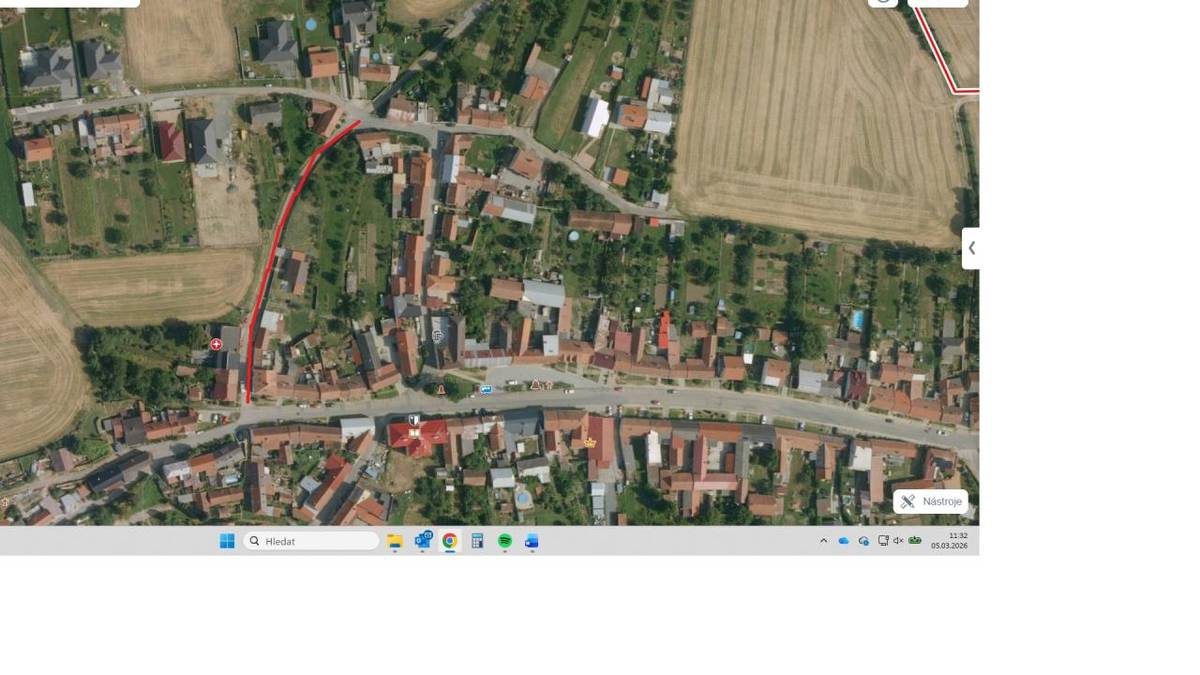Click the Hledat taskbar search box
Viewport: 1200px width, 675px height.
click(311, 541)
